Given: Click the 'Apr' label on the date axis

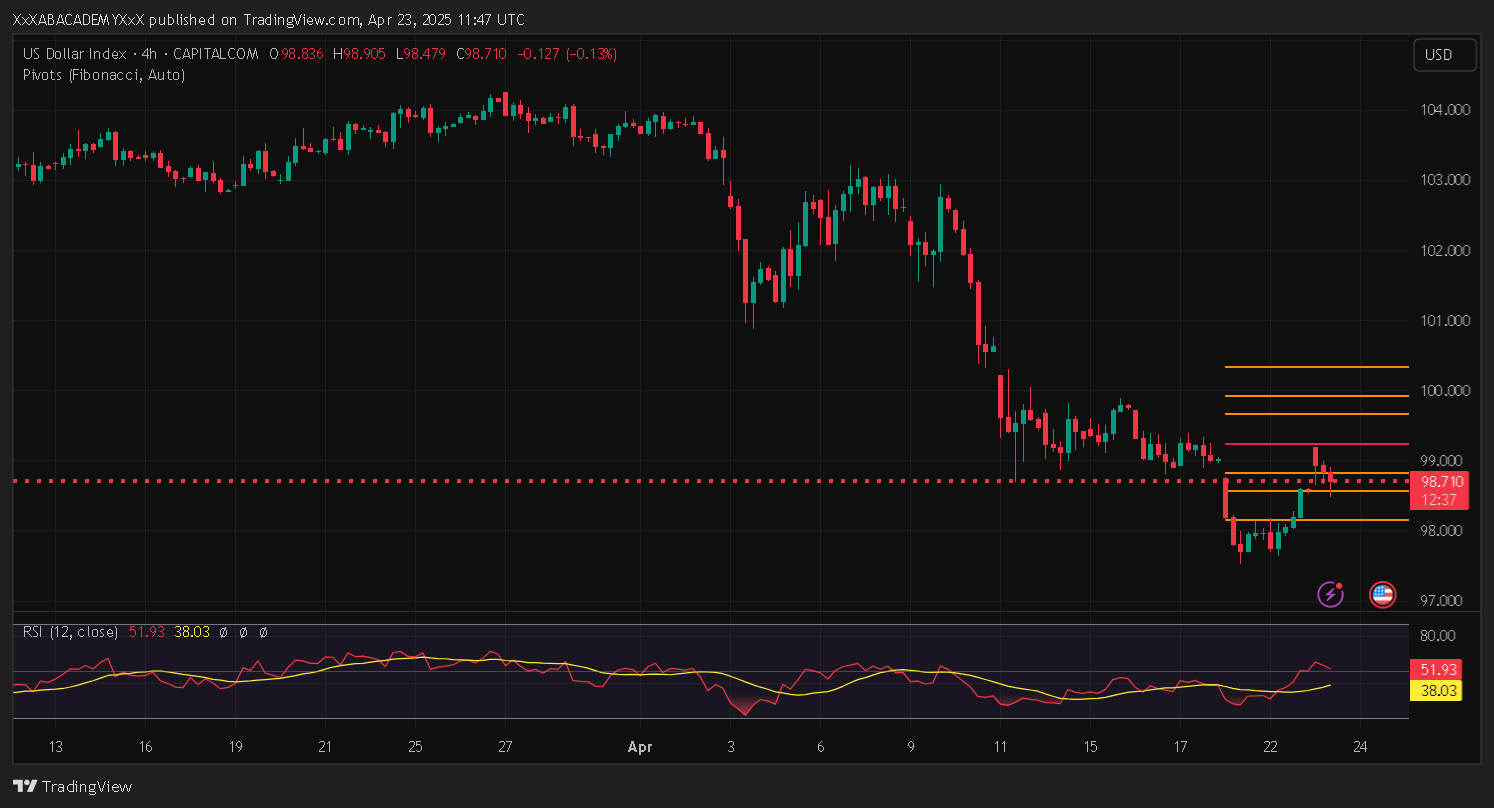Looking at the screenshot, I should click(x=639, y=747).
